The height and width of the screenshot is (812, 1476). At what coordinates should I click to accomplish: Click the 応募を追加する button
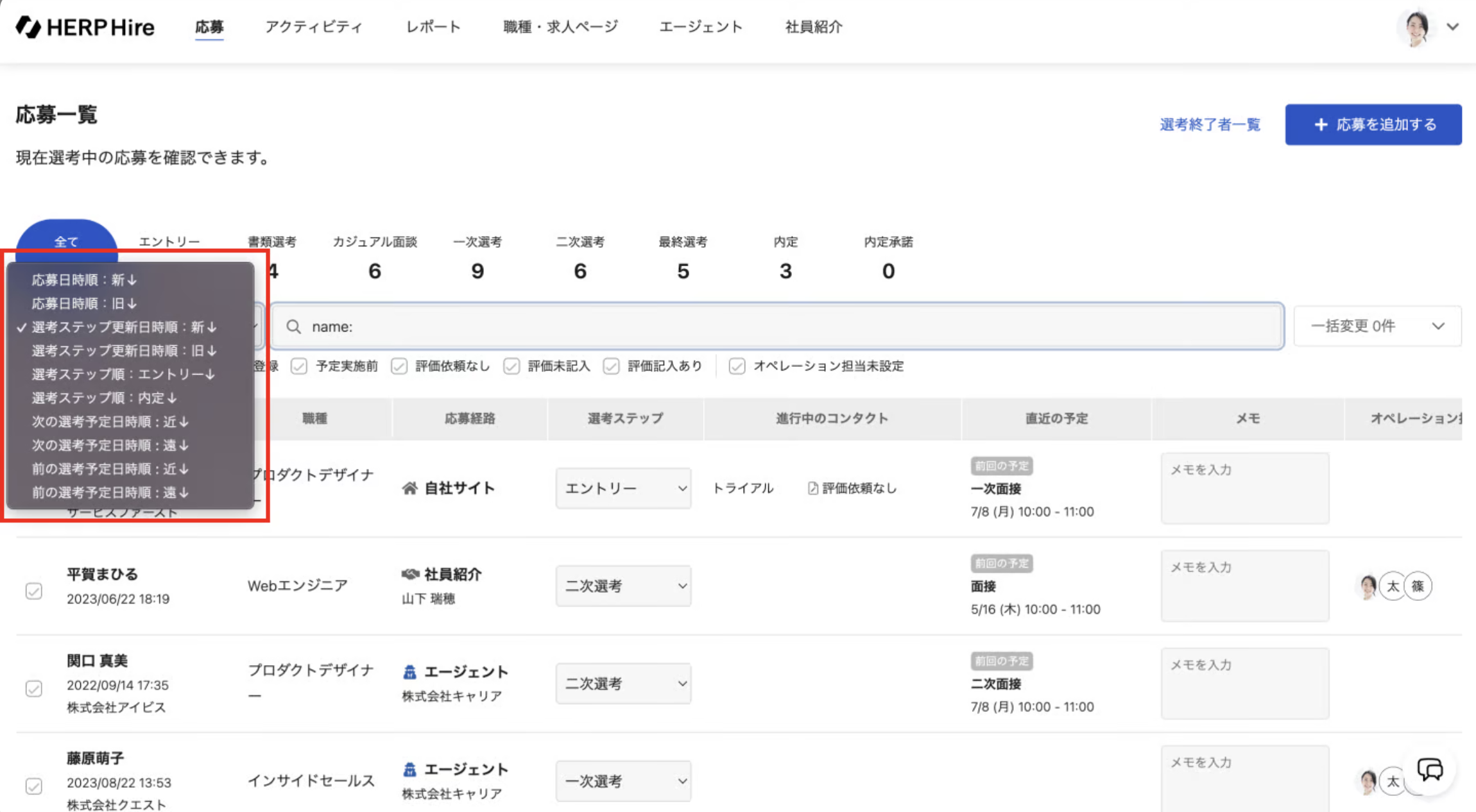pyautogui.click(x=1373, y=124)
